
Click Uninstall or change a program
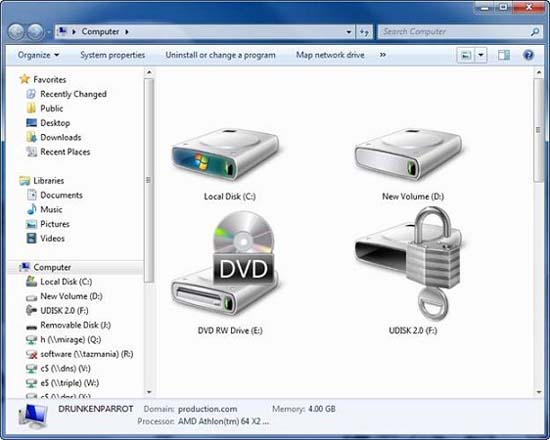(220, 55)
